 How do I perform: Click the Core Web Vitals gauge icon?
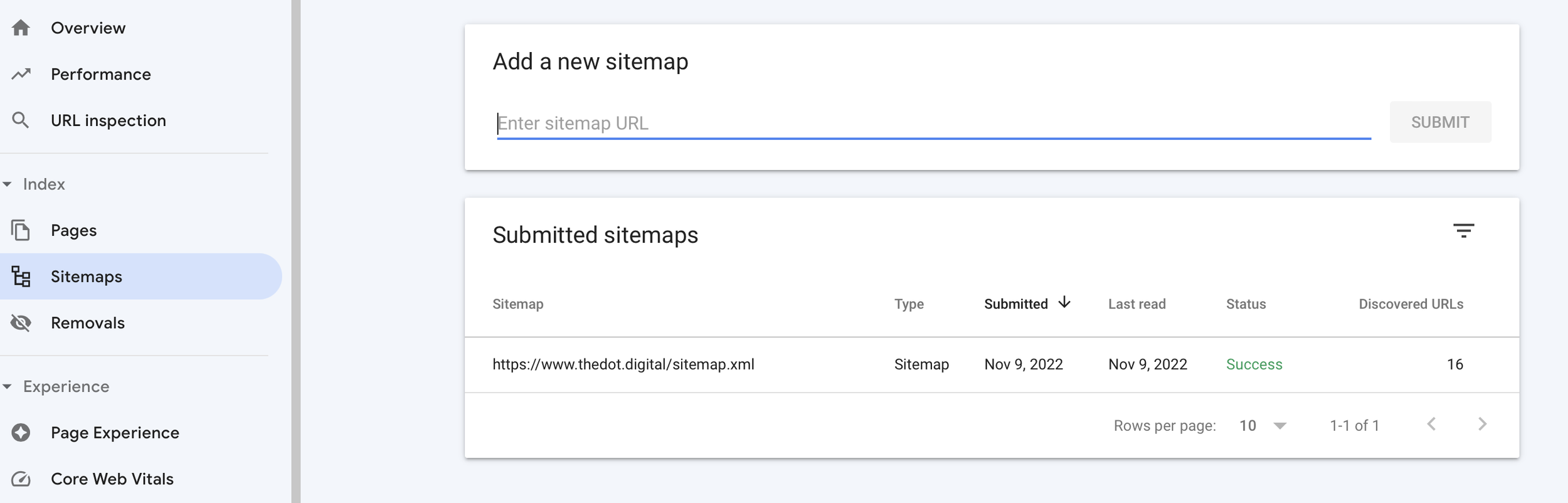click(21, 479)
